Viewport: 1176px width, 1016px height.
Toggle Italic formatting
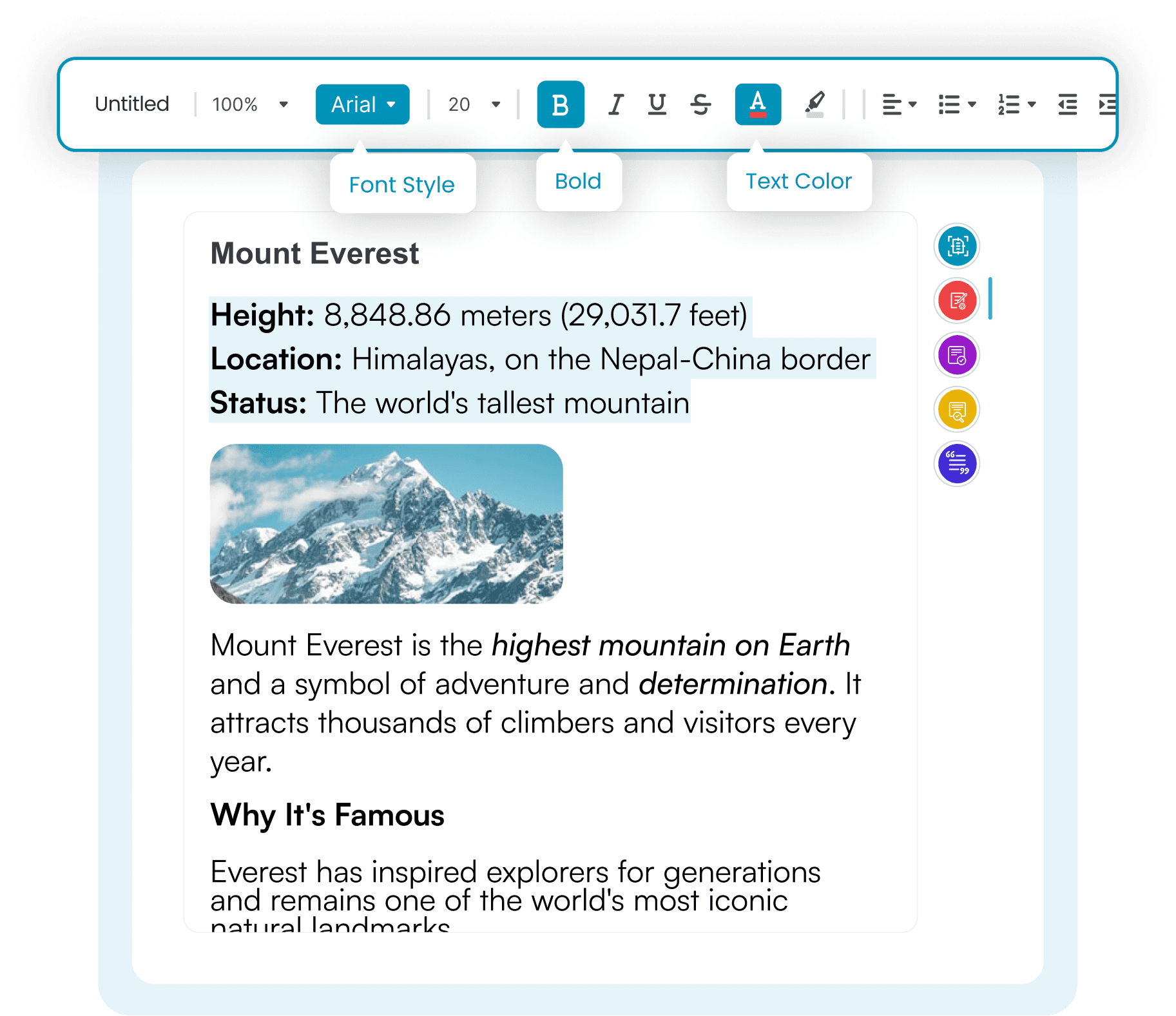pyautogui.click(x=615, y=104)
